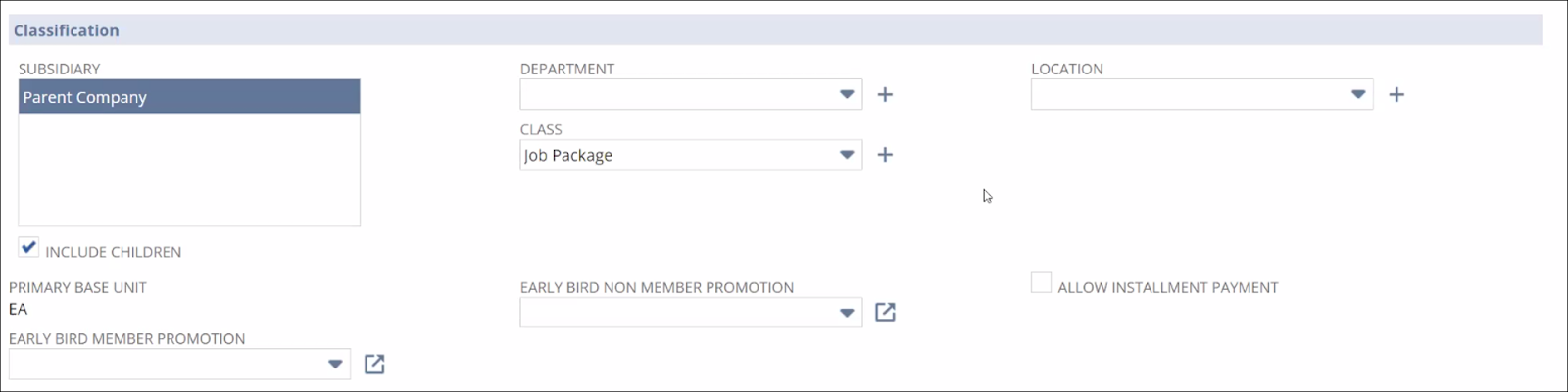1568x392 pixels.
Task: Expand the Location dropdown arrow
Action: (x=1358, y=95)
